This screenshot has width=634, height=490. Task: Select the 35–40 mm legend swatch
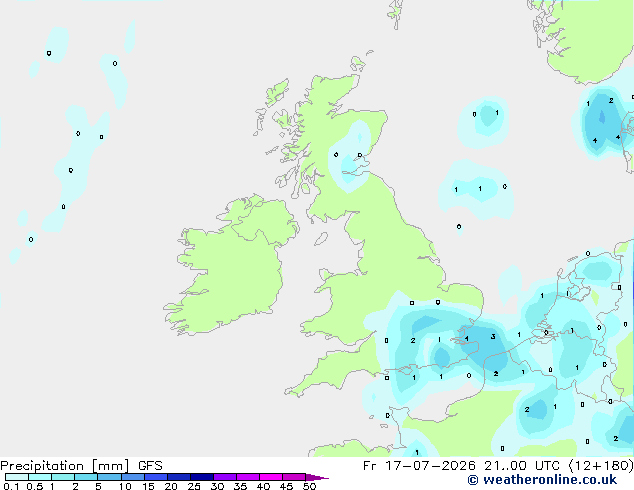[x=247, y=477]
